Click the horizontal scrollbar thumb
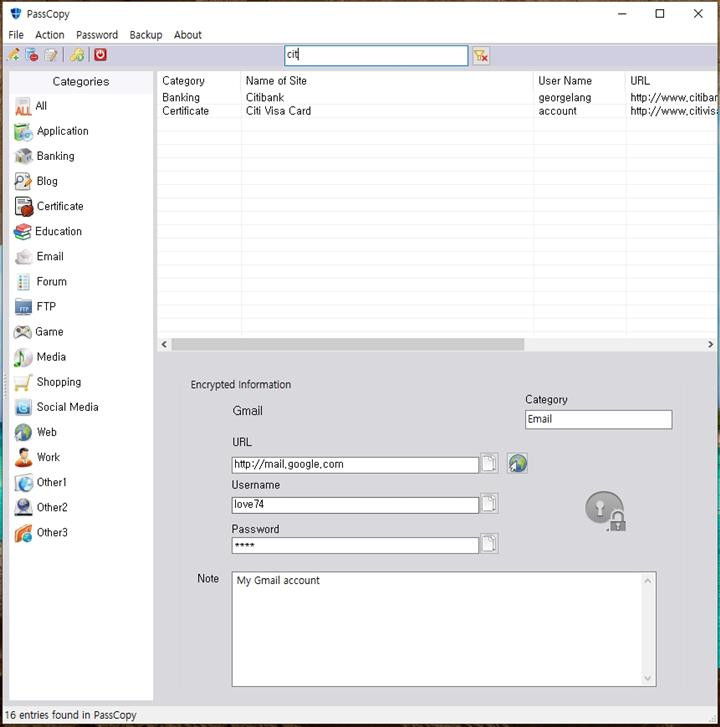The height and width of the screenshot is (727, 720). pos(348,344)
